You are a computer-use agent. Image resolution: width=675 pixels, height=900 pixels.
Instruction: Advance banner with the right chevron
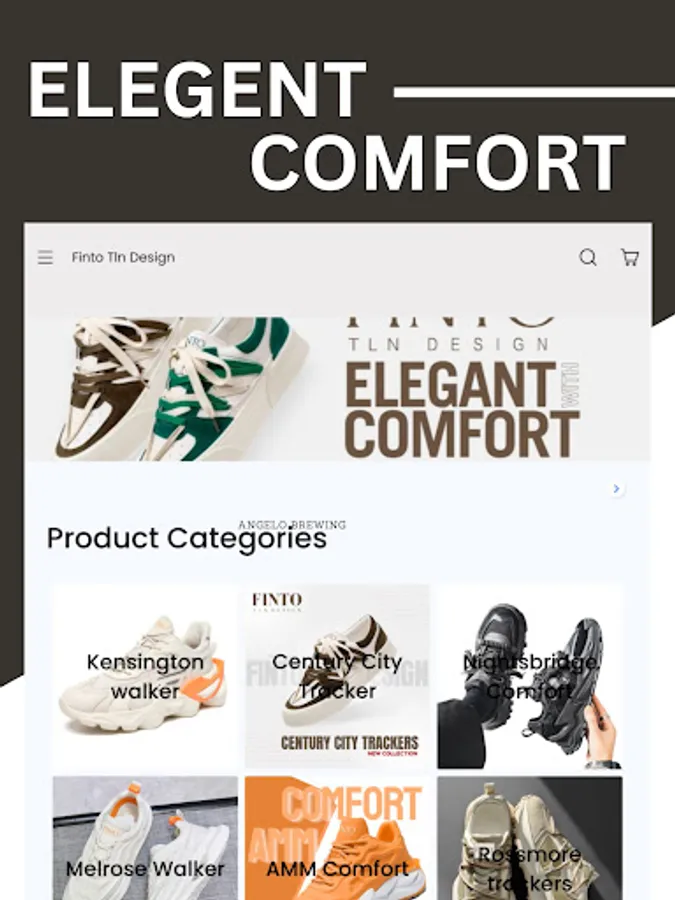coord(616,488)
